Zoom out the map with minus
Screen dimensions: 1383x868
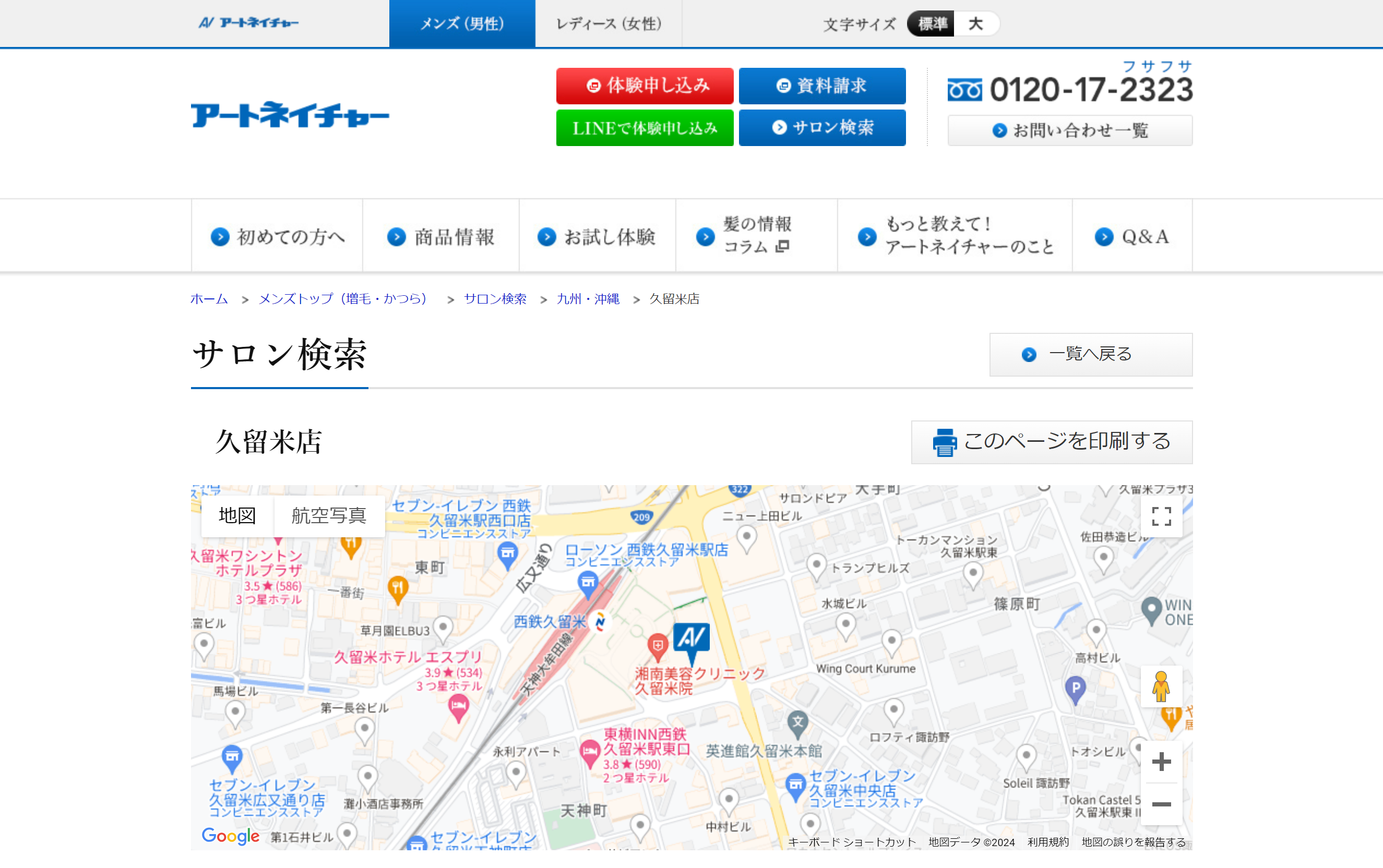(x=1161, y=804)
